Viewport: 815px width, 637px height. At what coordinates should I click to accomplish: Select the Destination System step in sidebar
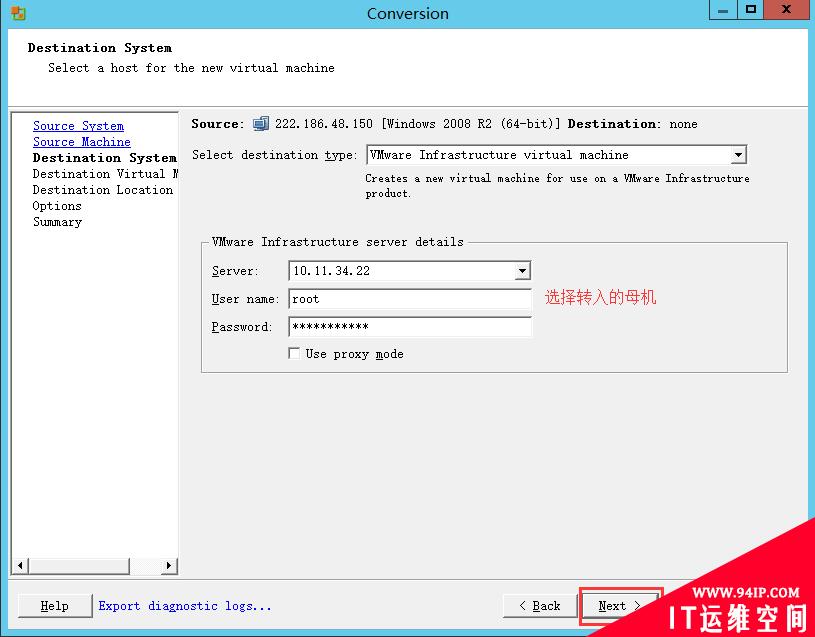tap(104, 157)
